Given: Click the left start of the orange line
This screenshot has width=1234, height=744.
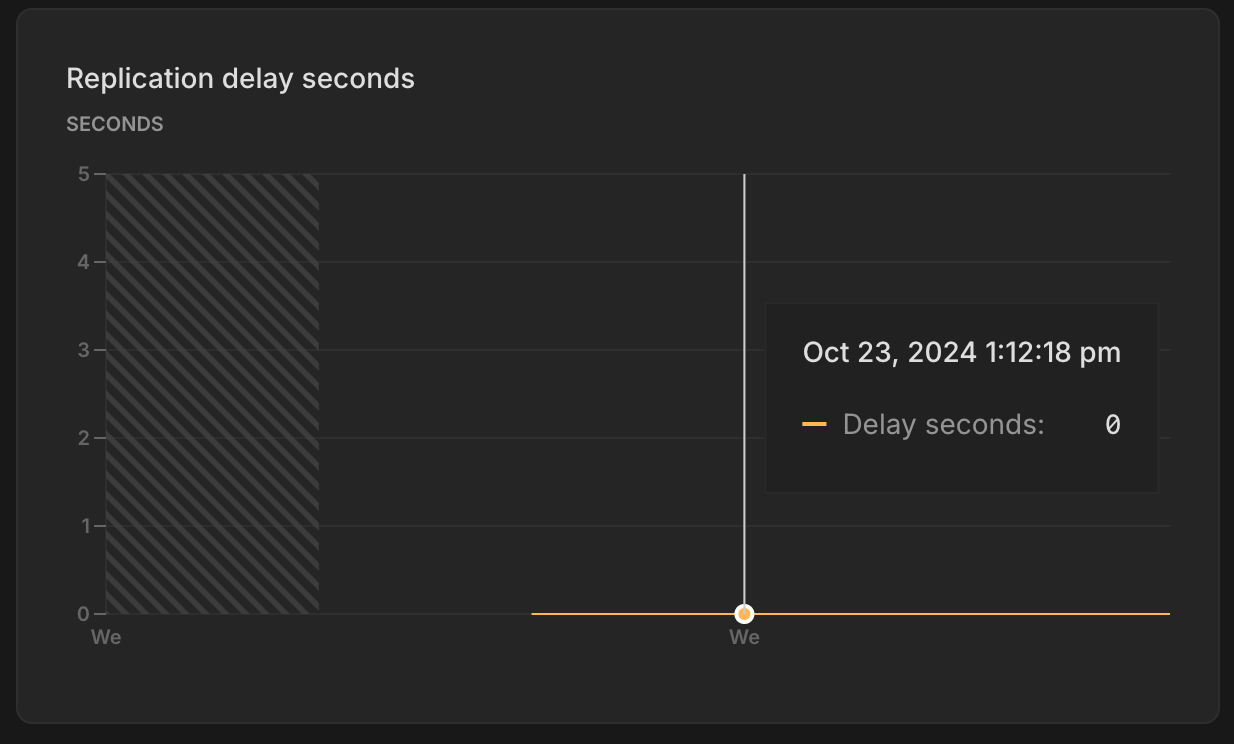Looking at the screenshot, I should pos(535,613).
